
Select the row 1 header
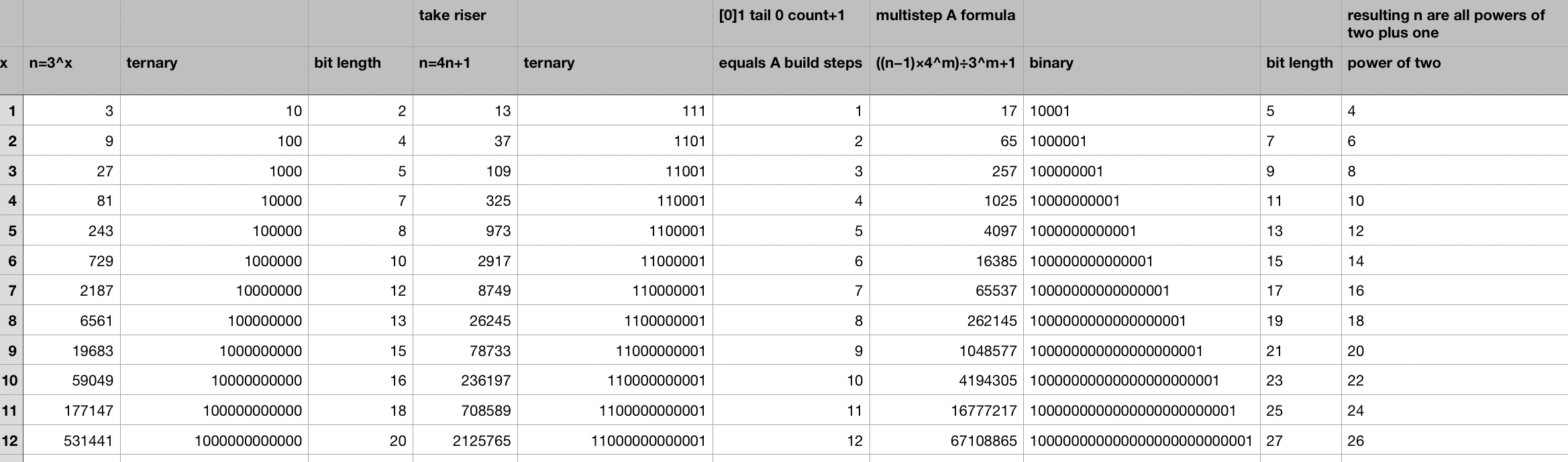tap(11, 111)
